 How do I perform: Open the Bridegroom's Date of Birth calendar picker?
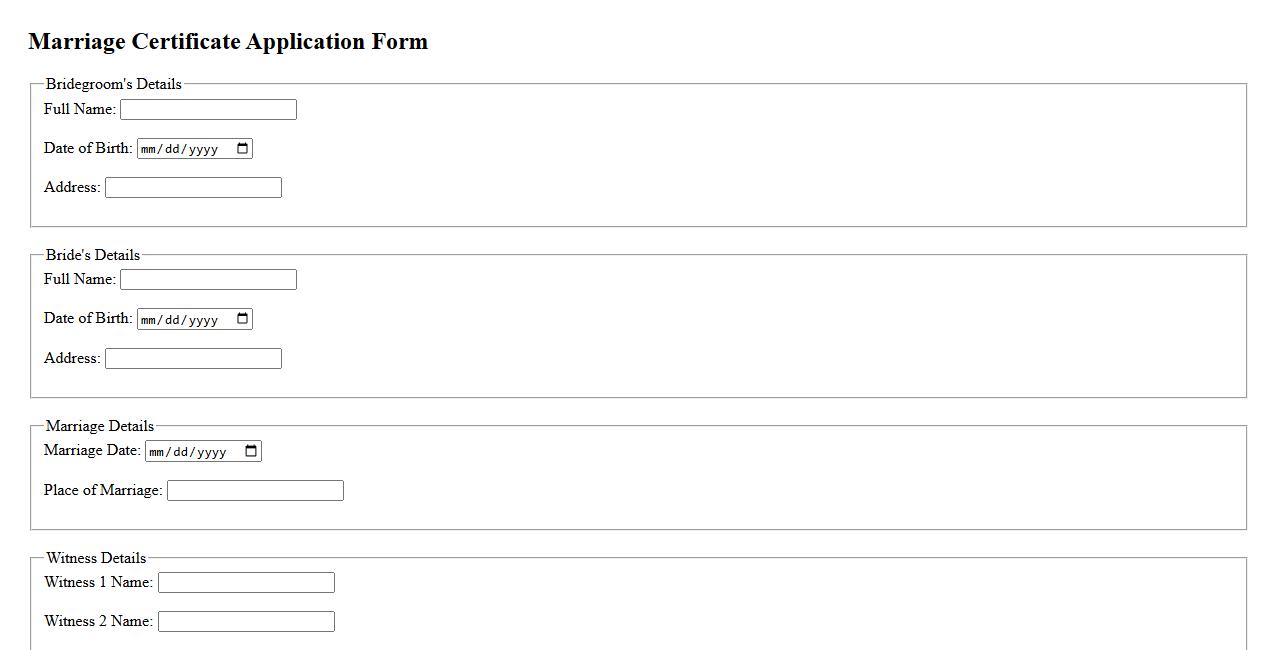pyautogui.click(x=242, y=149)
